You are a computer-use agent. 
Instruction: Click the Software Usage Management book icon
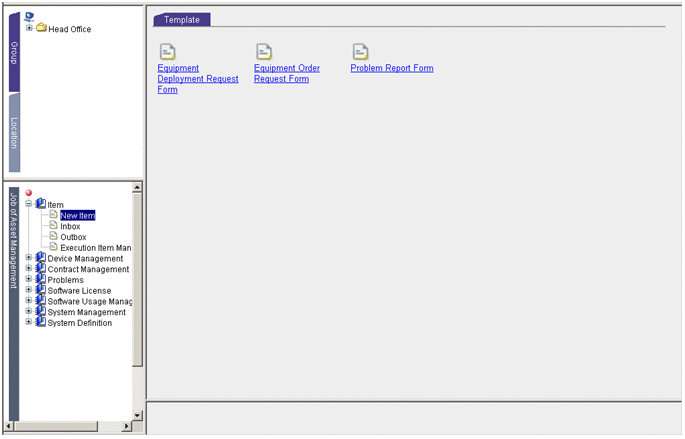tap(41, 300)
